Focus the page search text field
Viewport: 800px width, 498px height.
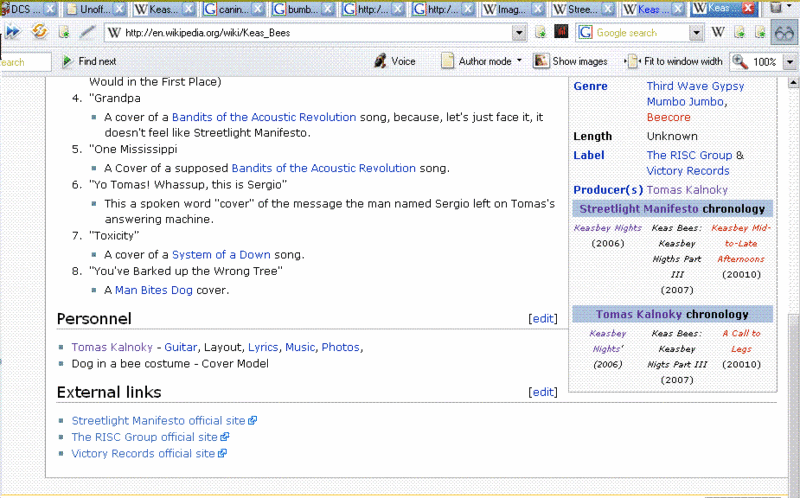coord(25,62)
